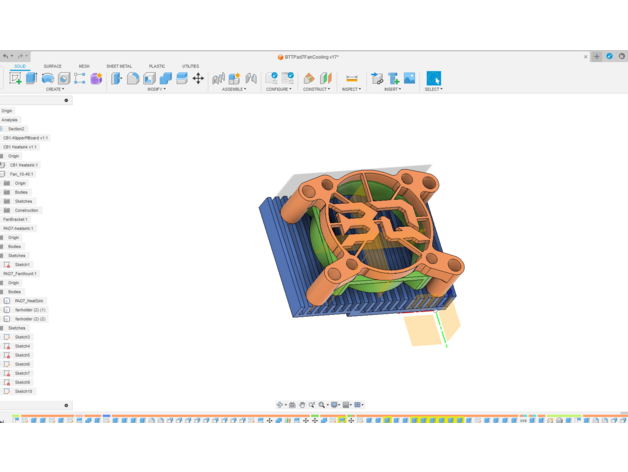Toggle visibility of Fan_10-40:1 component
Screen dimensions: 628x472
[x=3, y=174]
